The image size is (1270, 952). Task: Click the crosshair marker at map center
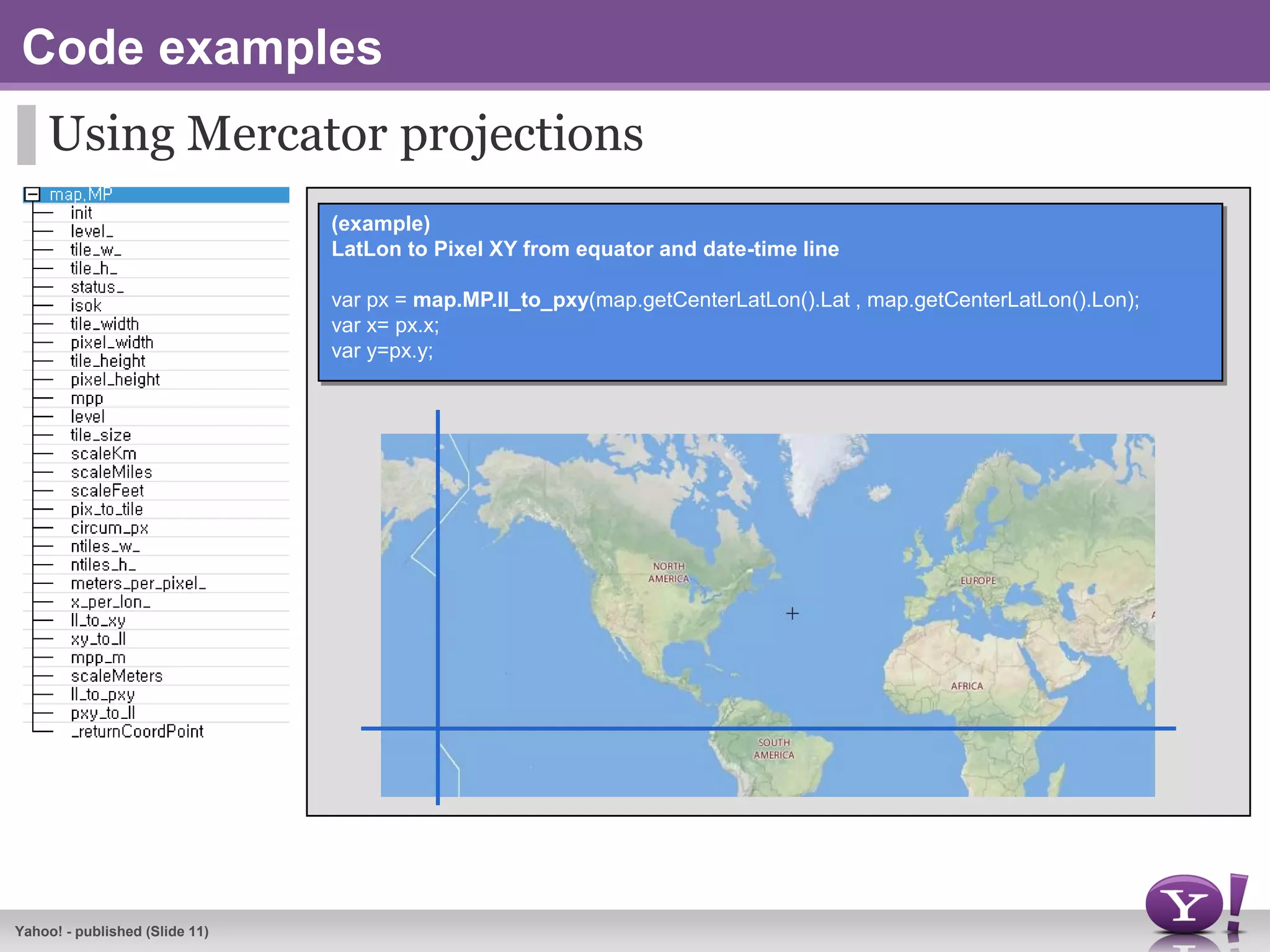coord(792,614)
